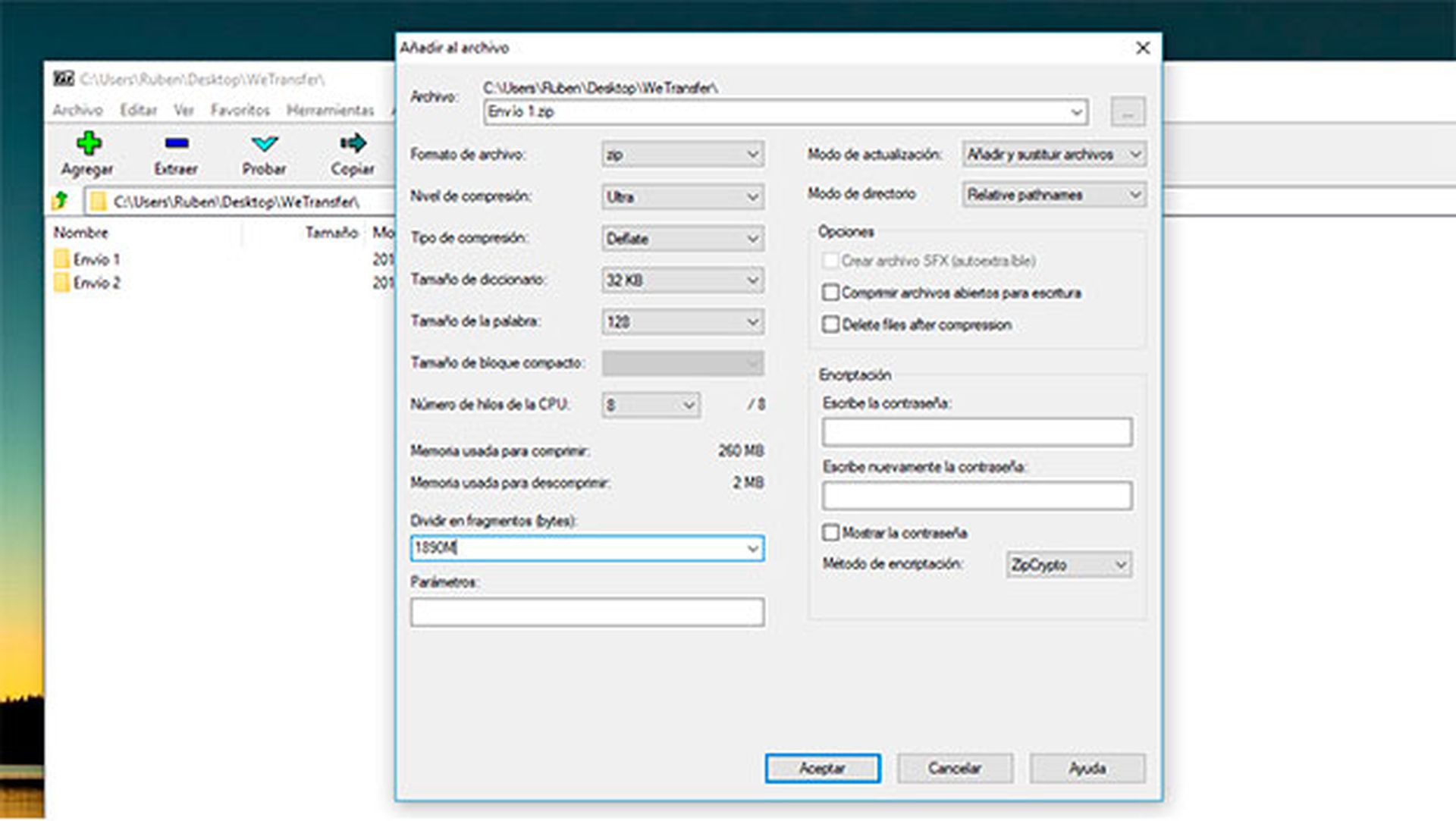Open the Formato de archivo dropdown

(682, 155)
